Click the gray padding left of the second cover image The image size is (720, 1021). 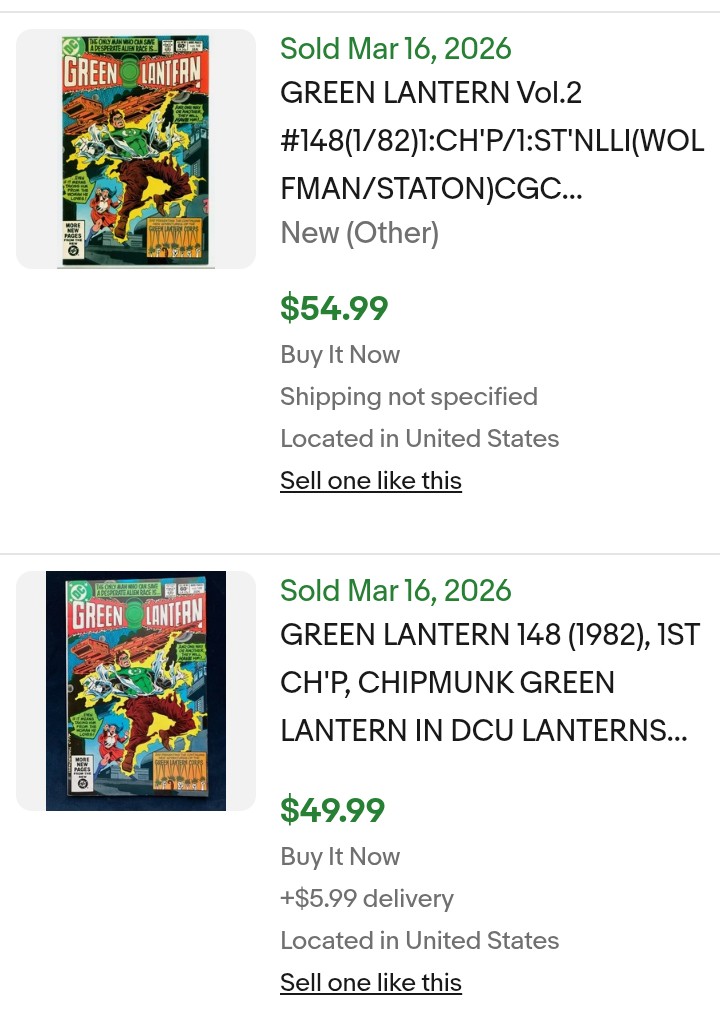pyautogui.click(x=31, y=690)
